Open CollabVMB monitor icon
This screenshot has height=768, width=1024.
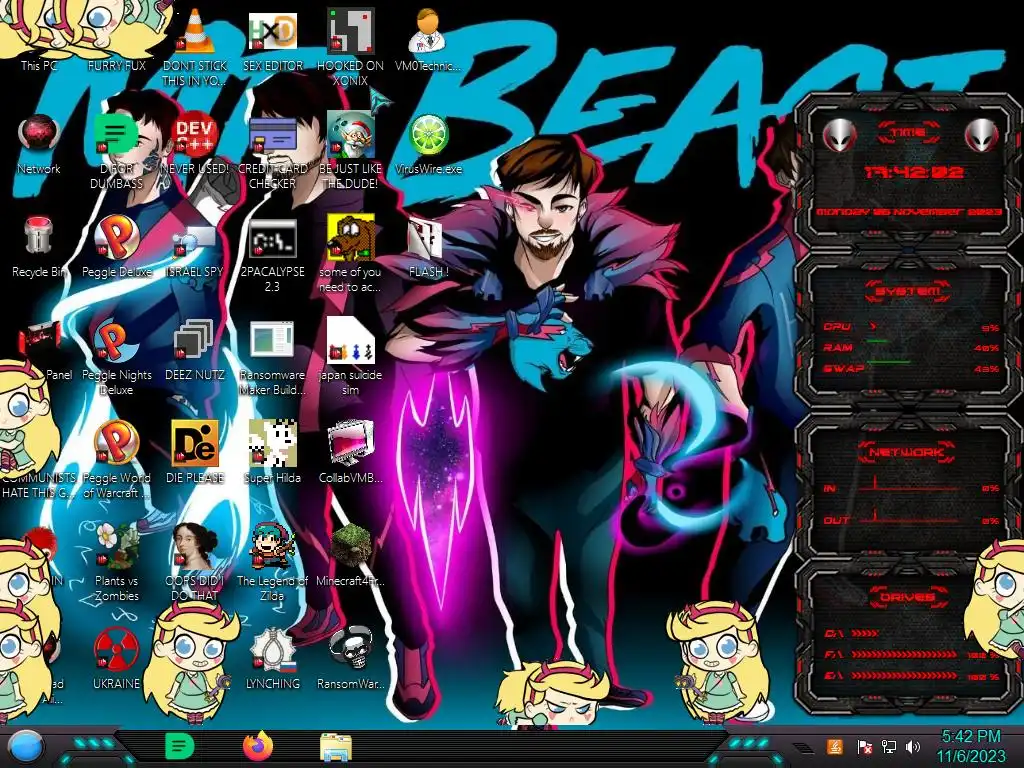pyautogui.click(x=350, y=443)
